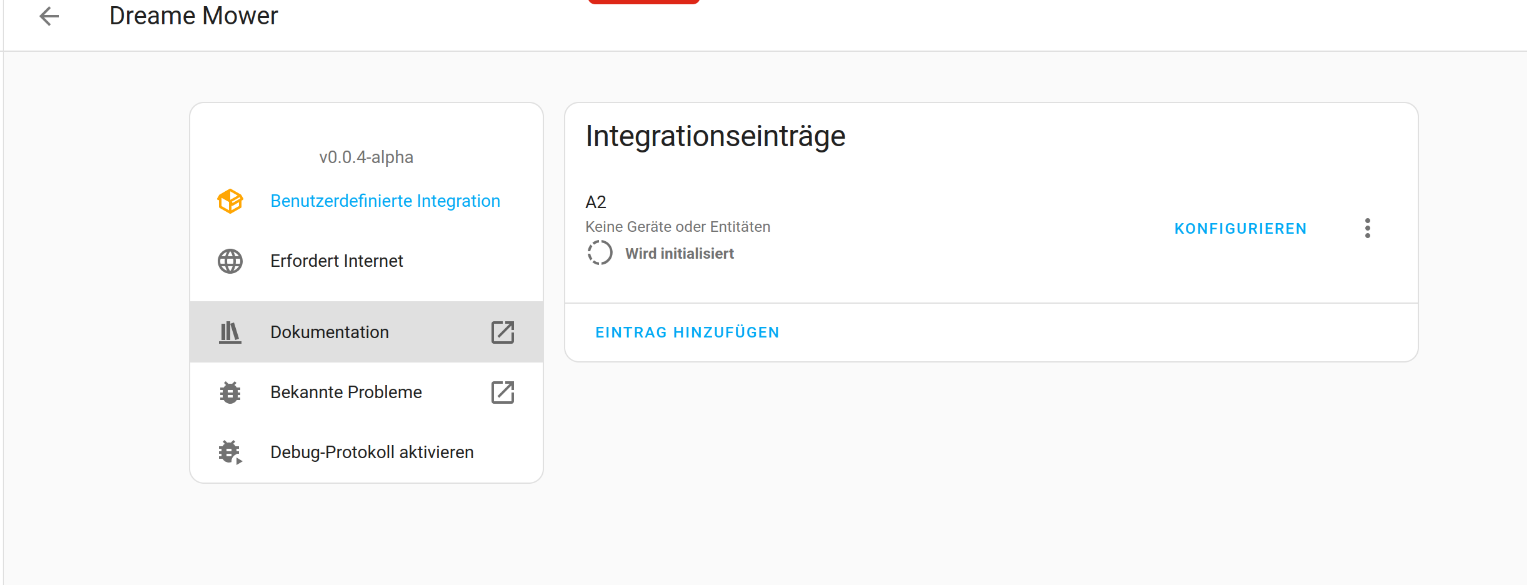The width and height of the screenshot is (1527, 585).
Task: Click EINTRAG HINZUFÜGEN to add an entry
Action: click(687, 332)
